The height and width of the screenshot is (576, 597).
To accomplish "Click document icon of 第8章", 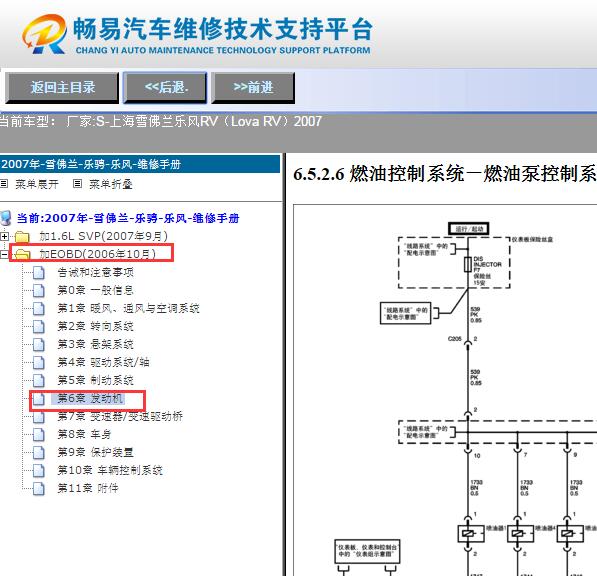I will 38,434.
